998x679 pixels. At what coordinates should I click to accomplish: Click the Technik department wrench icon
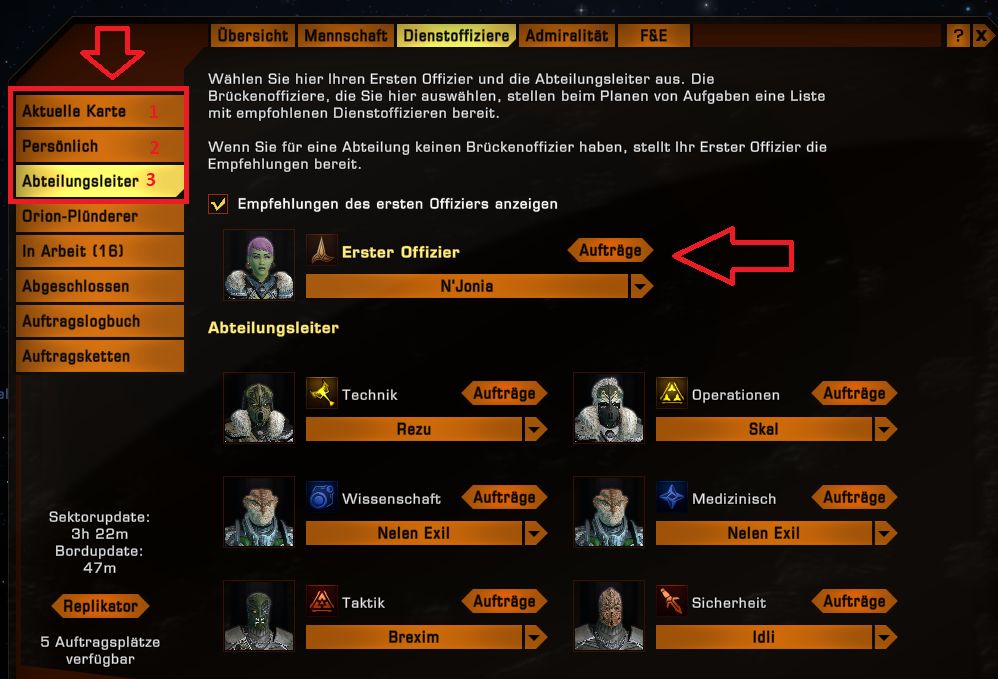point(321,393)
